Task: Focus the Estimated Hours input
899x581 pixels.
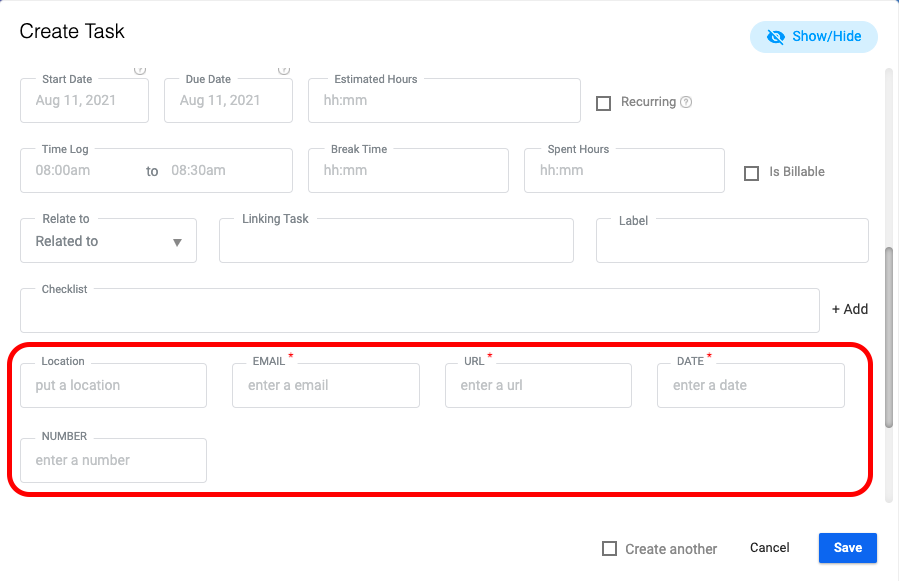Action: point(444,100)
